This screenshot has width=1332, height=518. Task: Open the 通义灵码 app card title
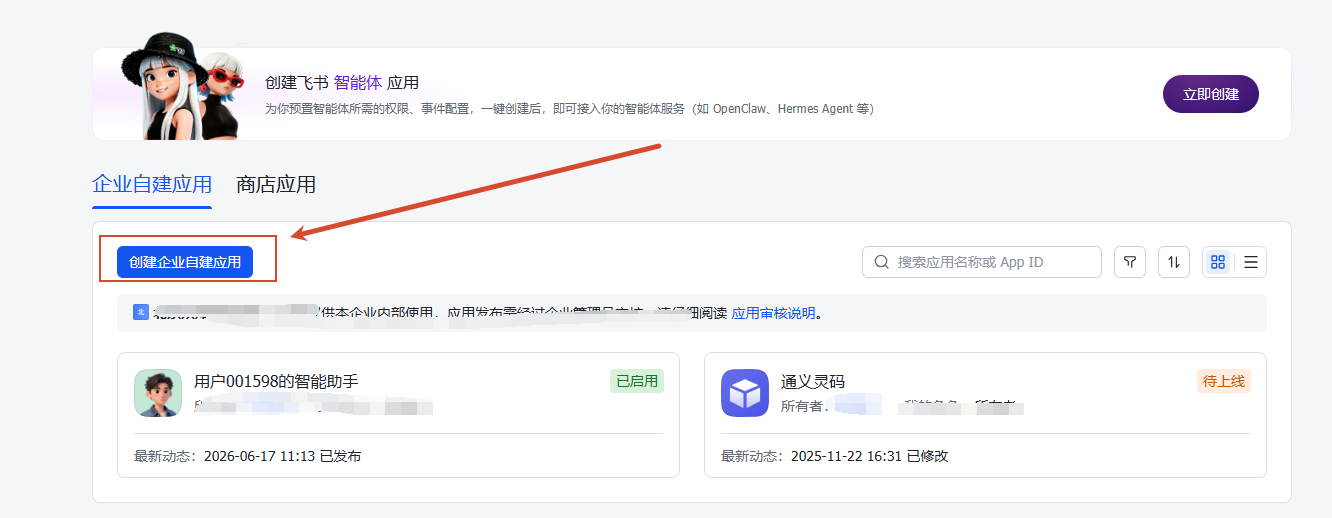[x=813, y=381]
